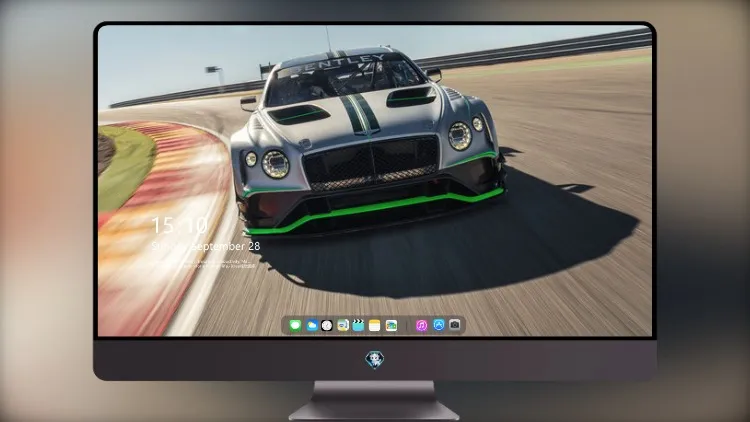Launch the Preview app icon in dock

pyautogui.click(x=343, y=325)
